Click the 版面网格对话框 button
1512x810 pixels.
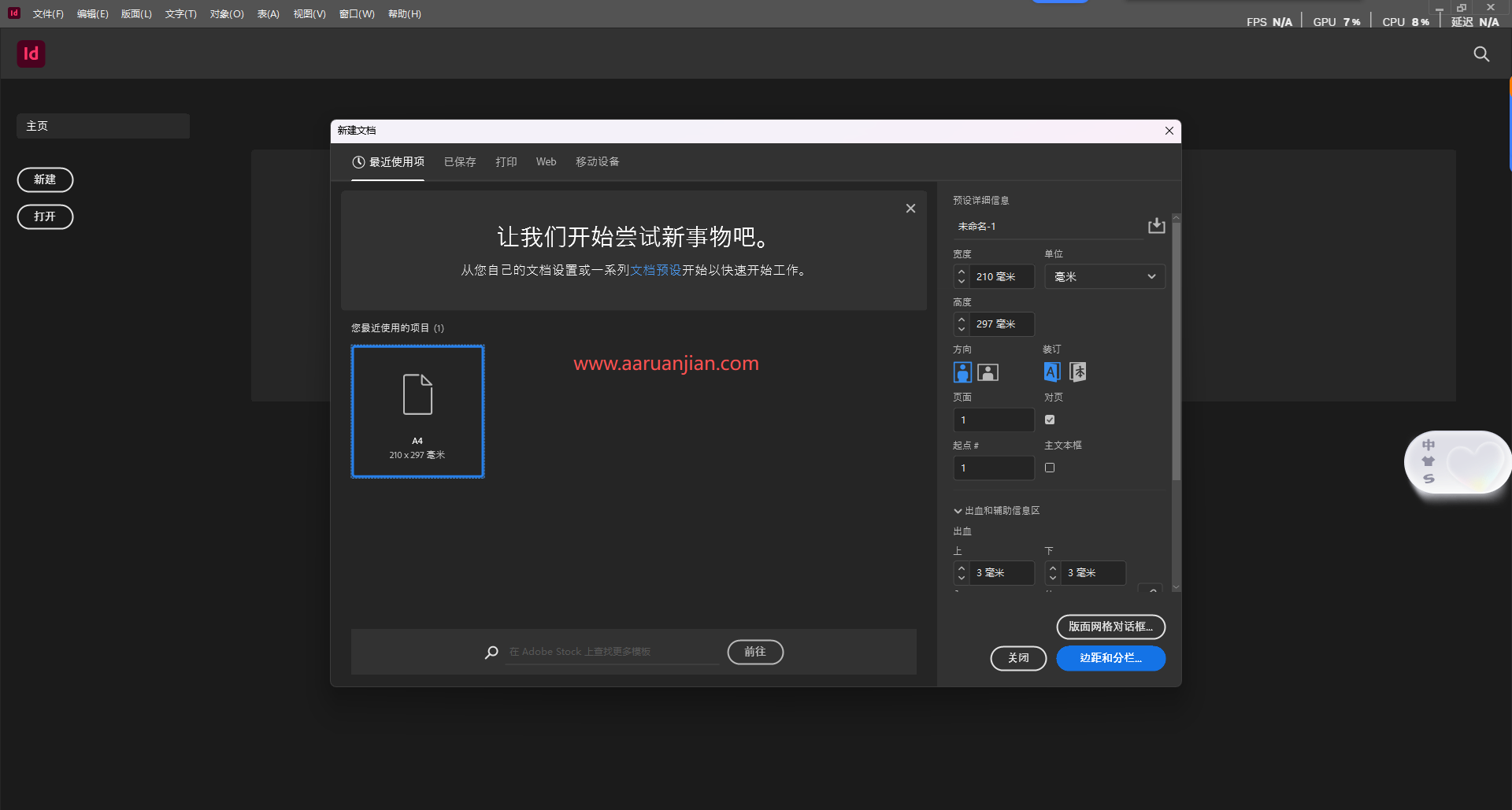coord(1110,627)
